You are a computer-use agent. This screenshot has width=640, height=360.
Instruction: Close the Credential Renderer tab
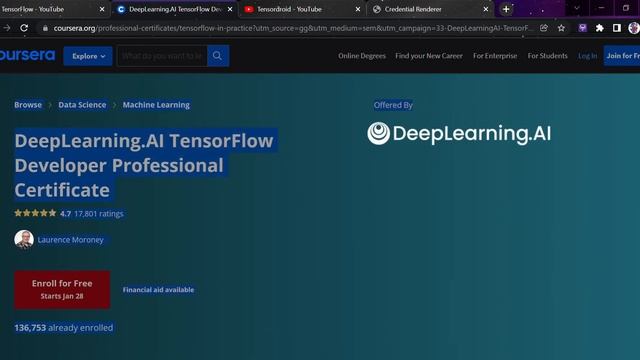pos(486,9)
